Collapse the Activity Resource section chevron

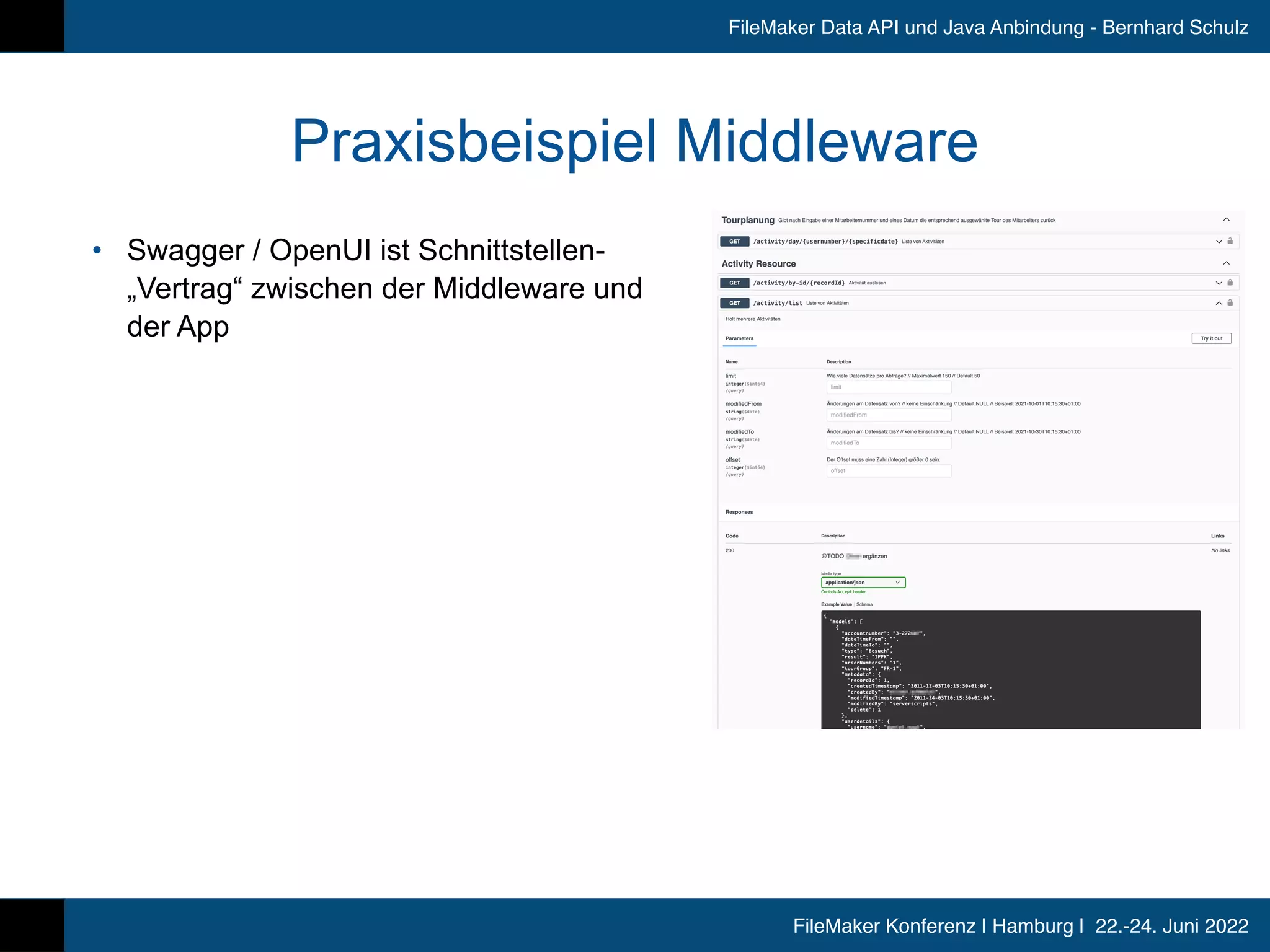point(1226,263)
